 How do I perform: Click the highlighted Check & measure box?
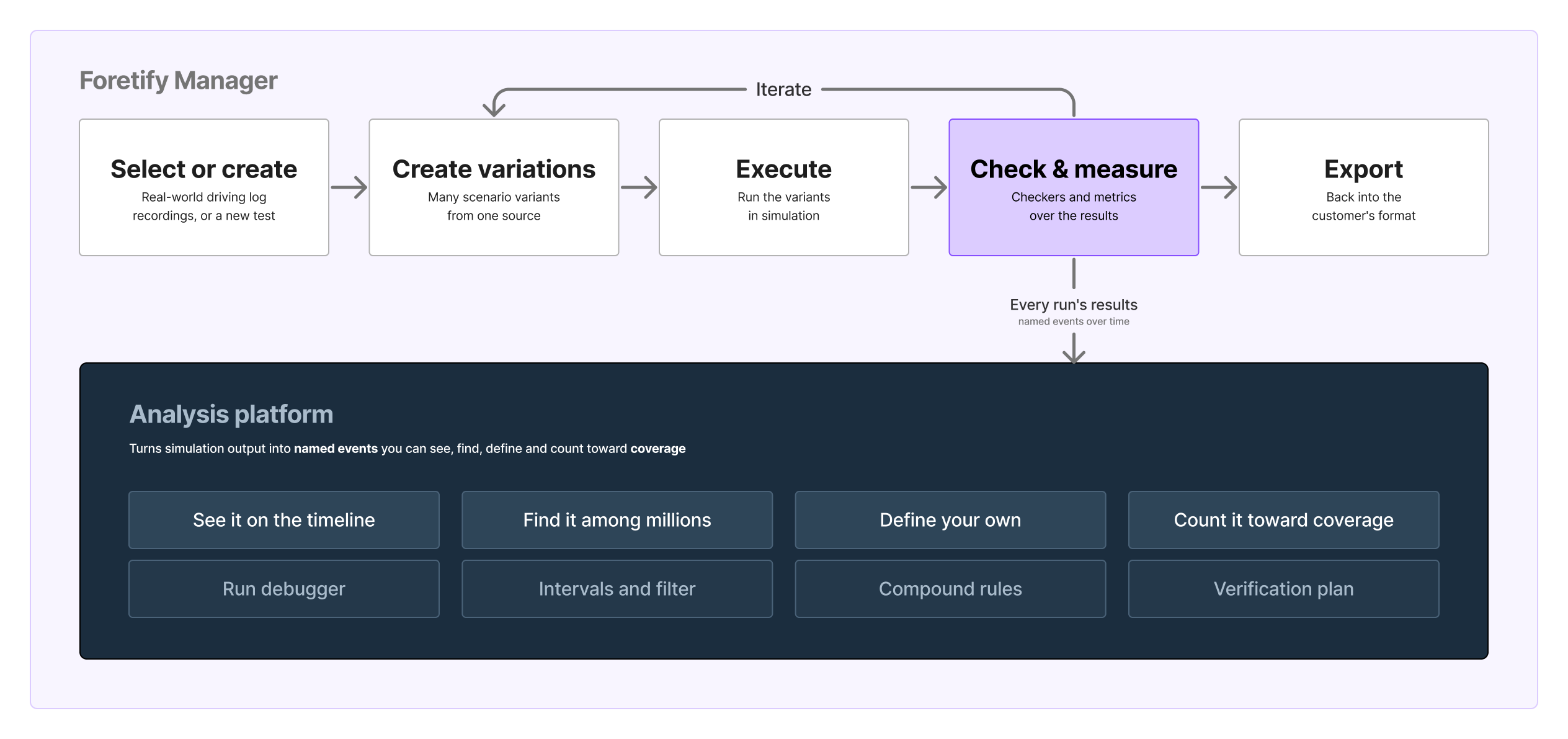(1074, 187)
